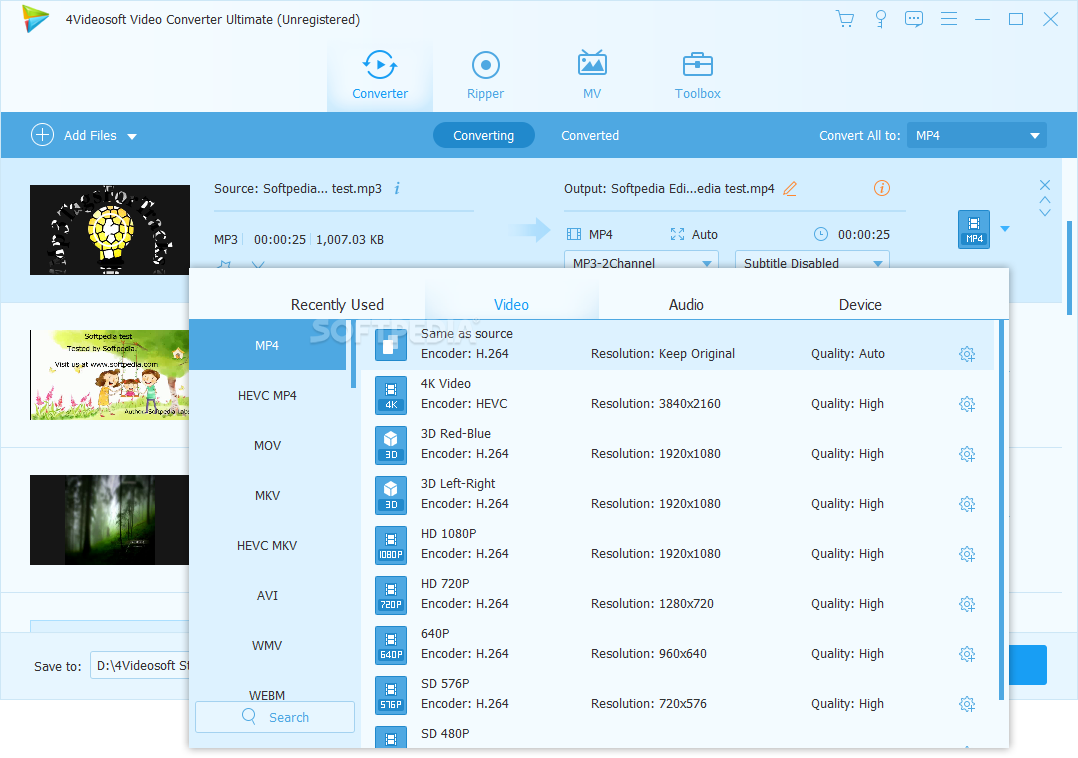Select the Softpedia test cartoon thumbnail
The image size is (1078, 758).
tap(110, 375)
